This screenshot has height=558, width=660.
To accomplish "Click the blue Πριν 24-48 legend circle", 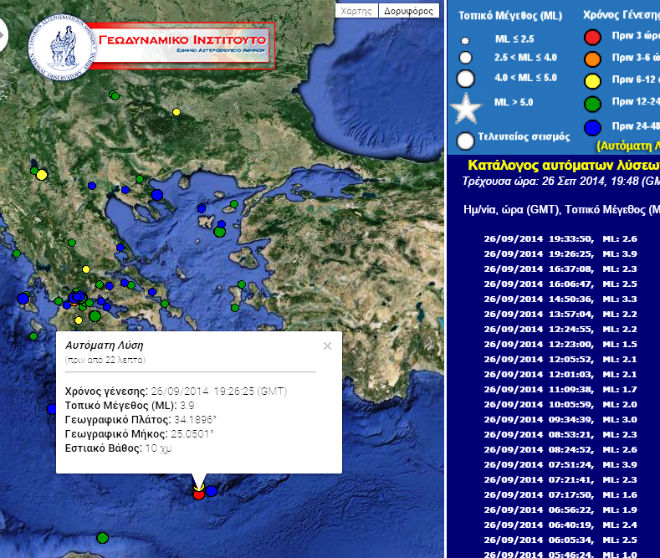I will click(592, 127).
